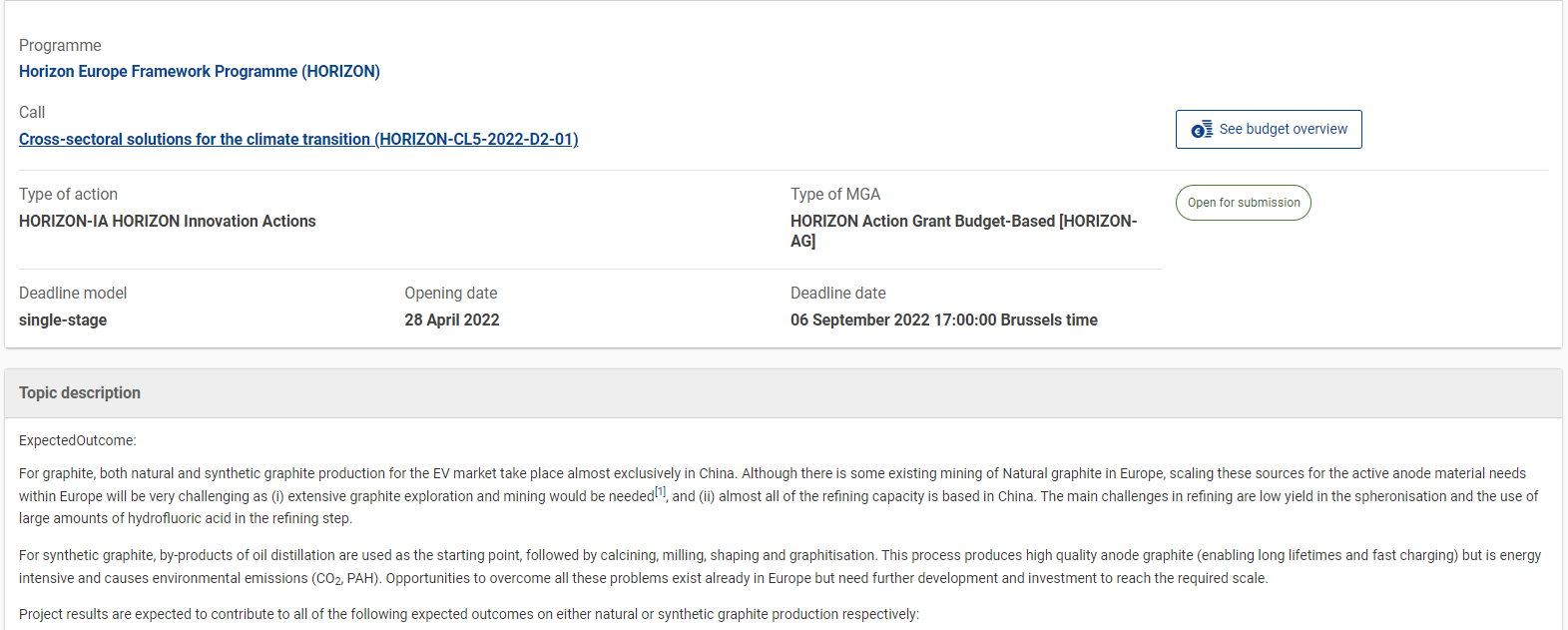Image resolution: width=1568 pixels, height=630 pixels.
Task: Click the Programme label
Action: pyautogui.click(x=60, y=45)
